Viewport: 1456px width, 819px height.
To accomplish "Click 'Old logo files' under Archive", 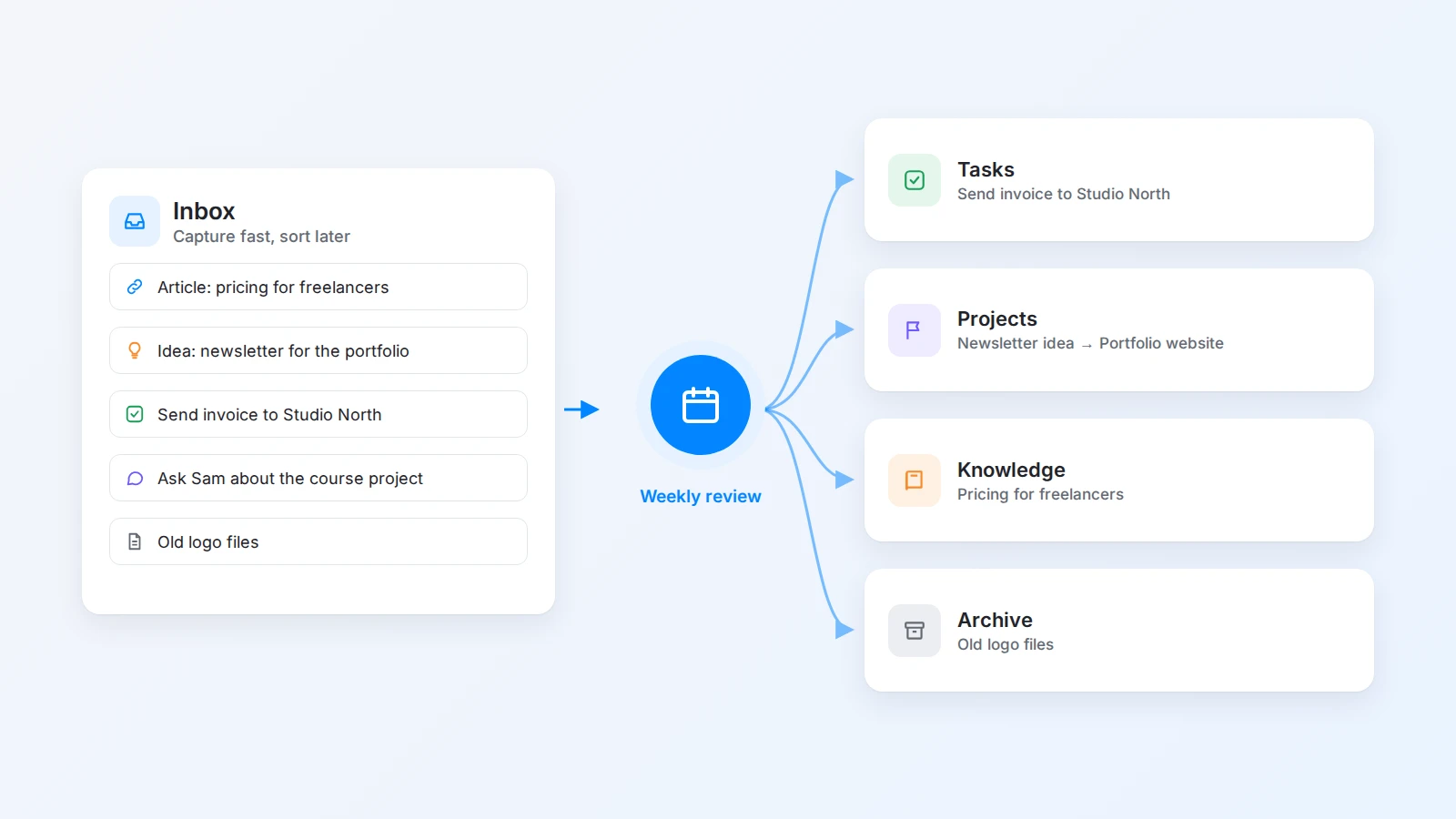I will [x=1006, y=644].
